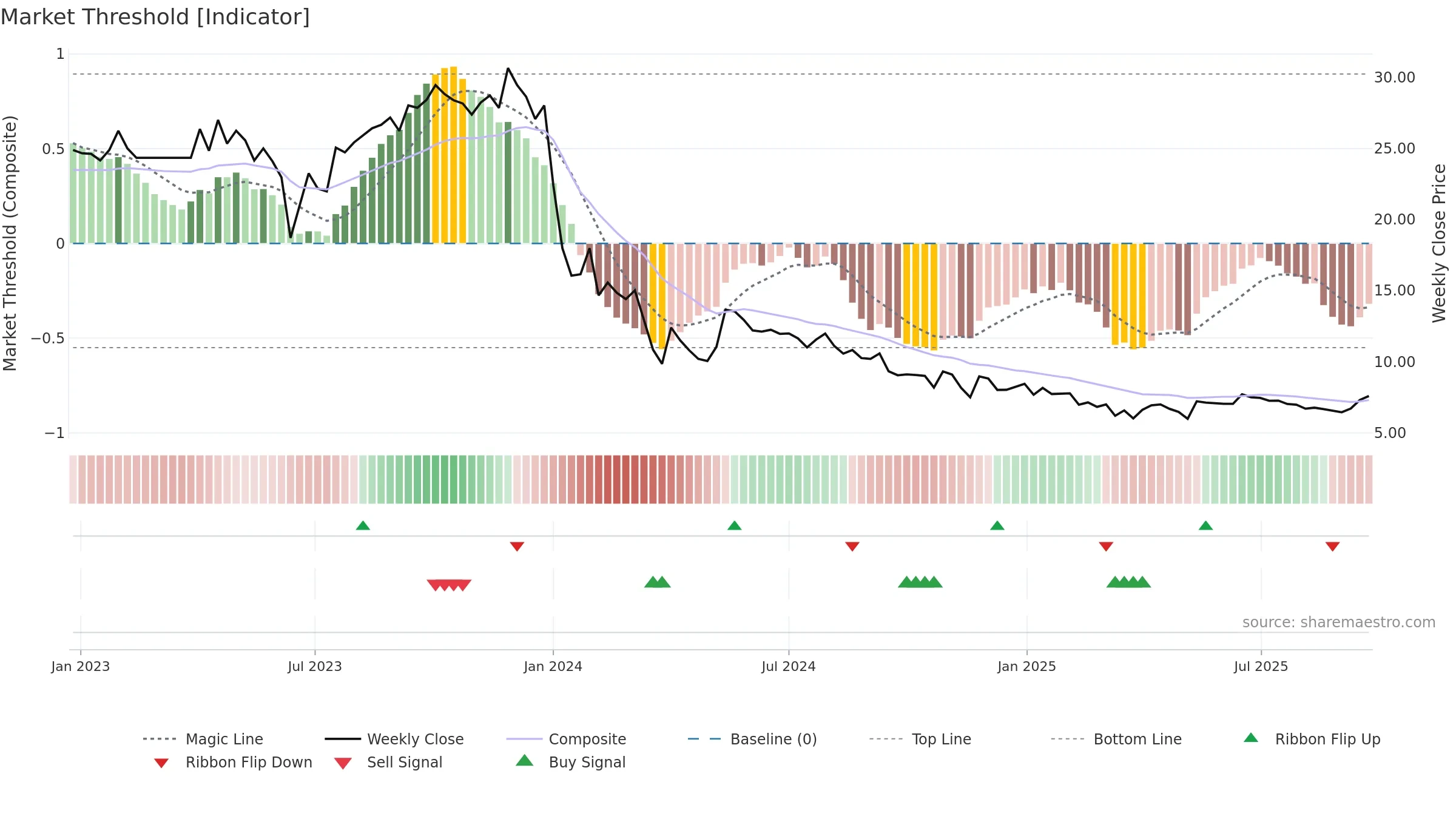Click the Jan 2023 x-axis label
This screenshot has height=819, width=1456.
[x=81, y=666]
